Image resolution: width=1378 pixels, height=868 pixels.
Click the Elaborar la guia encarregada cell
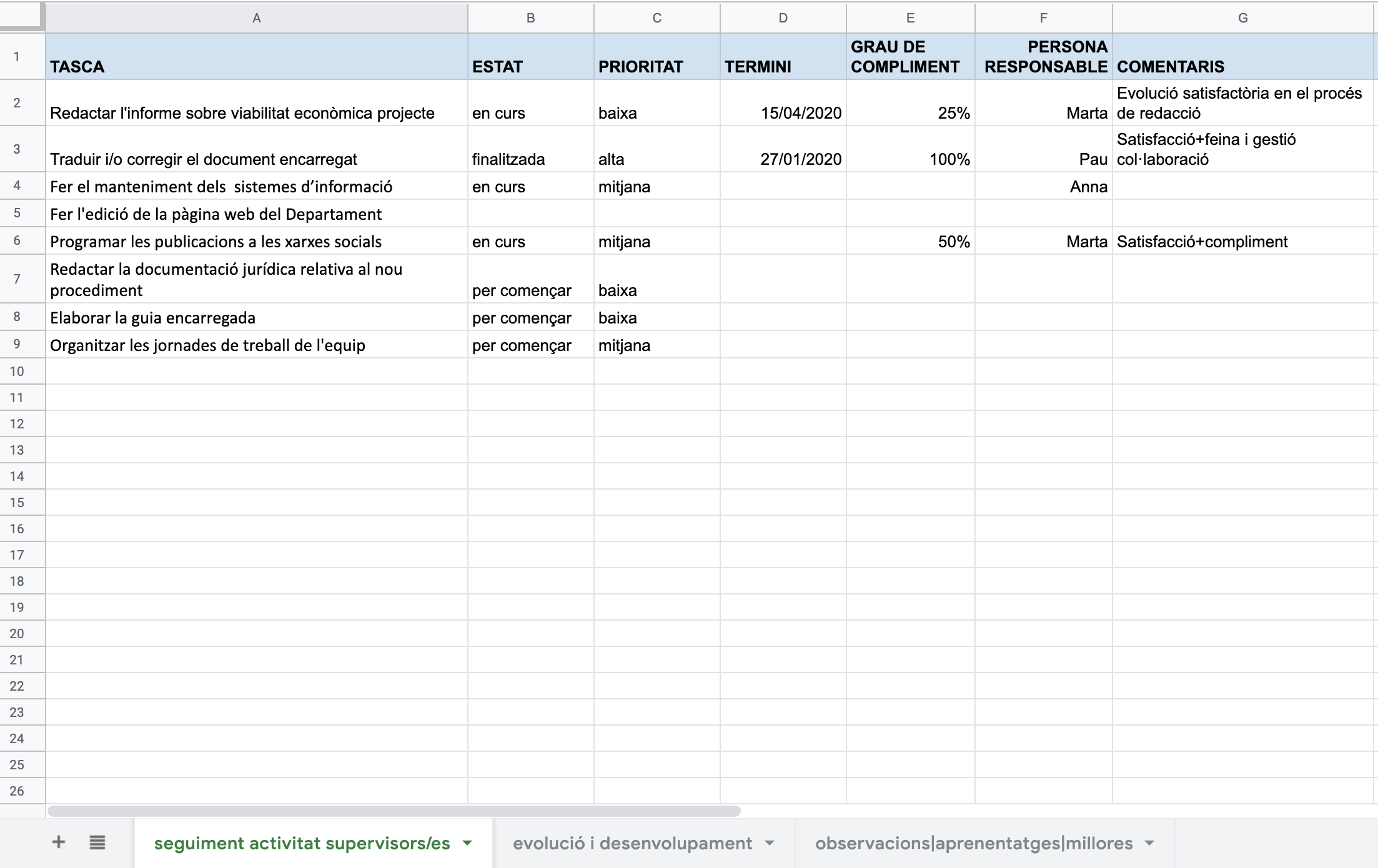pyautogui.click(x=256, y=318)
